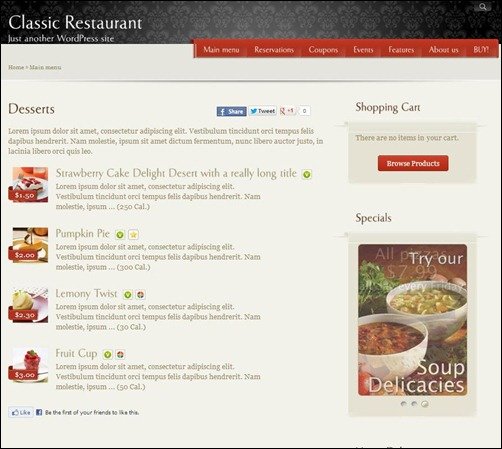
Task: Click the Twitter Tweet button
Action: [263, 111]
